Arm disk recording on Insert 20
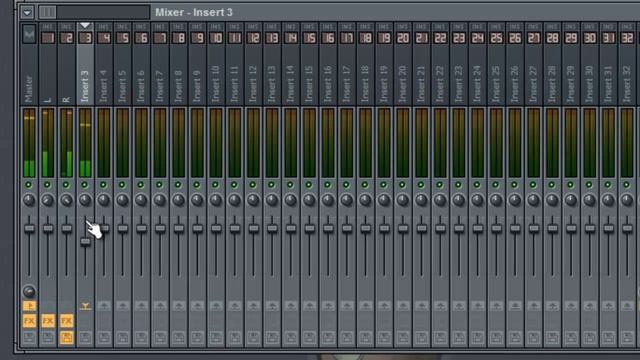This screenshot has height=360, width=640. 403,337
